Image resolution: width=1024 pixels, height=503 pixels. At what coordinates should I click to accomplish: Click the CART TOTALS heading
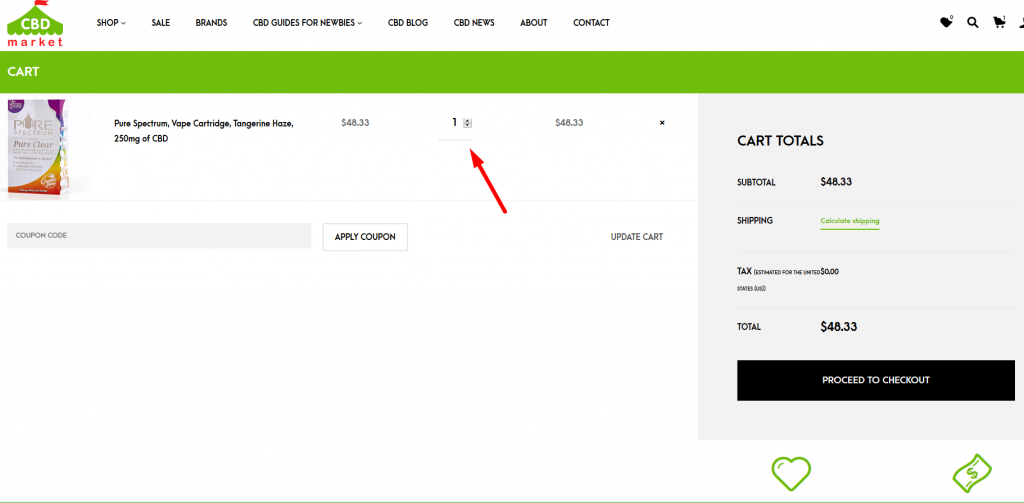pos(780,140)
